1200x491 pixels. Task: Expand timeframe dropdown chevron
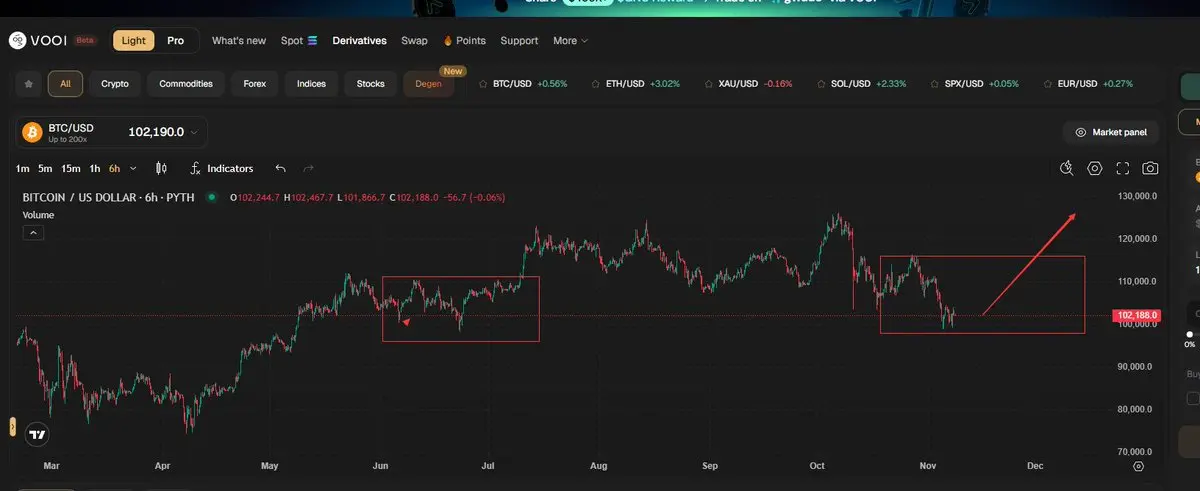[133, 168]
